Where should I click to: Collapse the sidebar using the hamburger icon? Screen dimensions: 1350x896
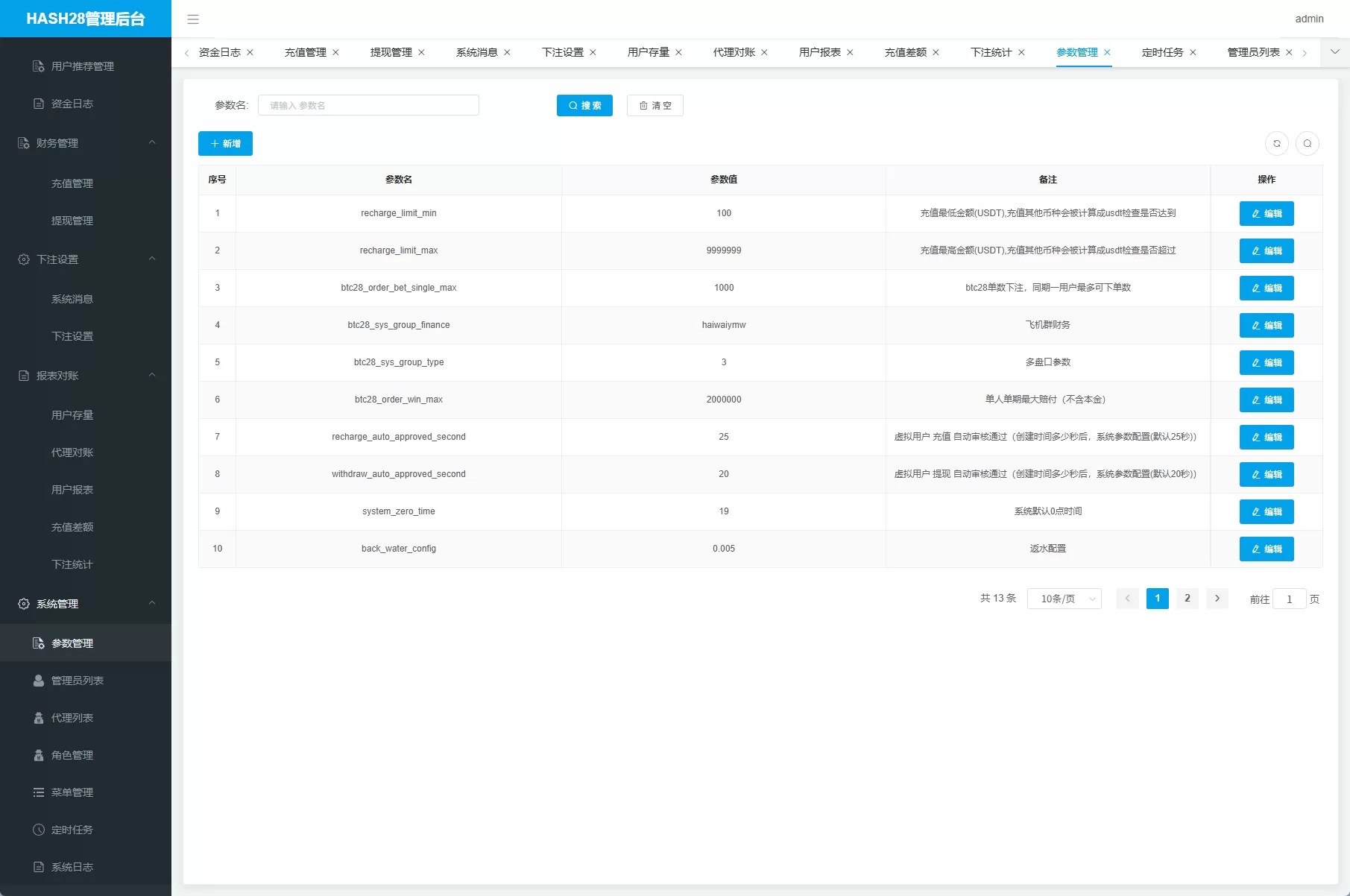click(x=193, y=19)
